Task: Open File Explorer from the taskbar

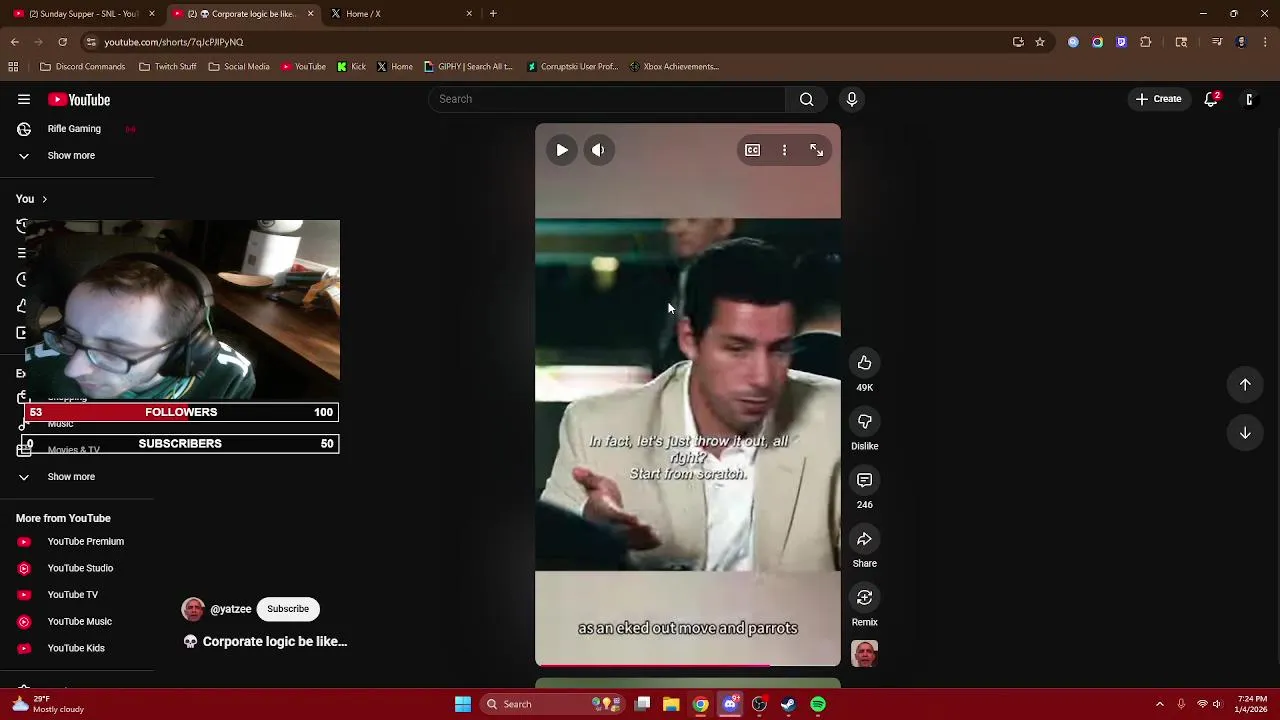Action: (671, 704)
